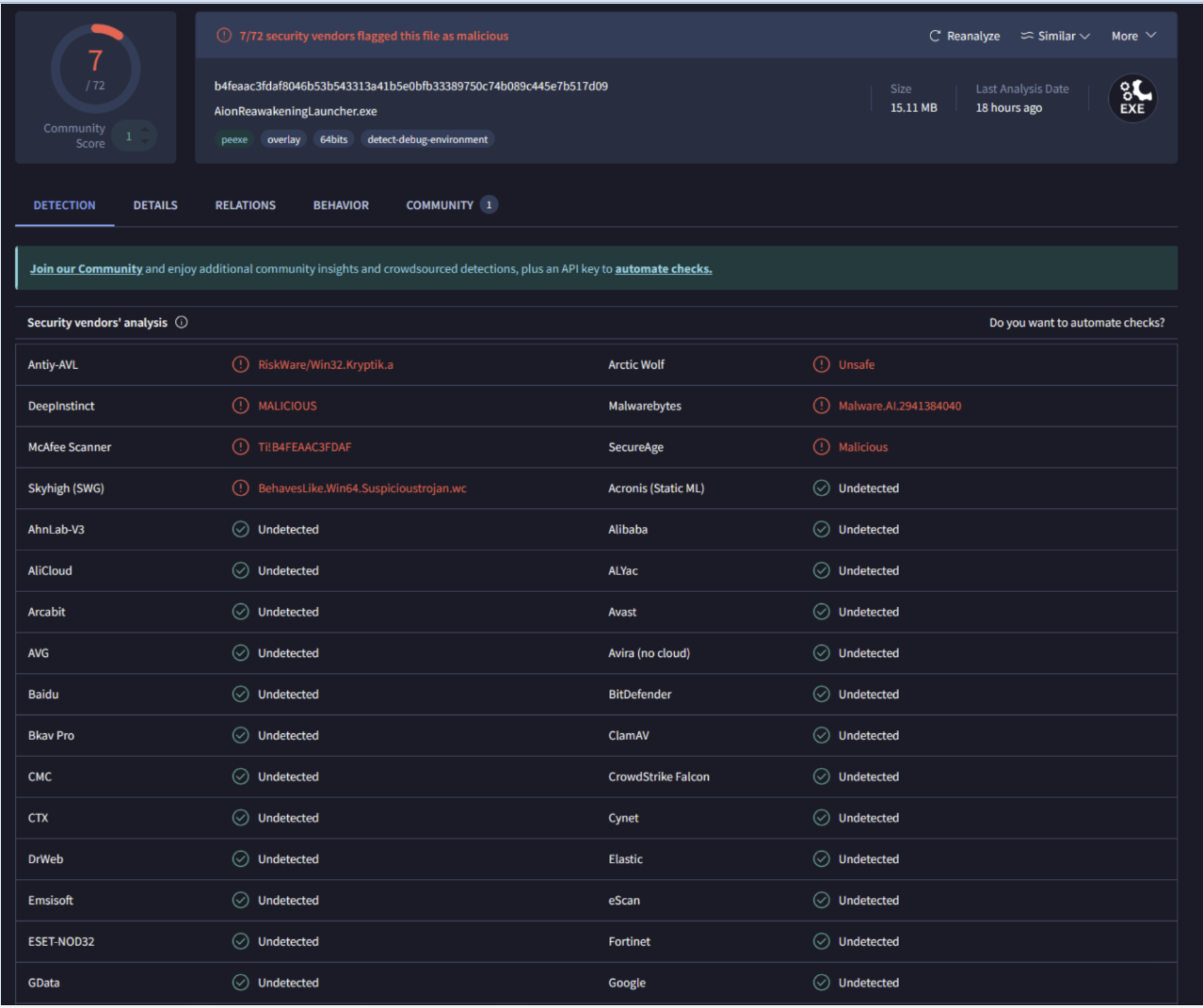The image size is (1203, 1008).
Task: Click the Avira (no cloud) vendor name
Action: click(x=650, y=653)
